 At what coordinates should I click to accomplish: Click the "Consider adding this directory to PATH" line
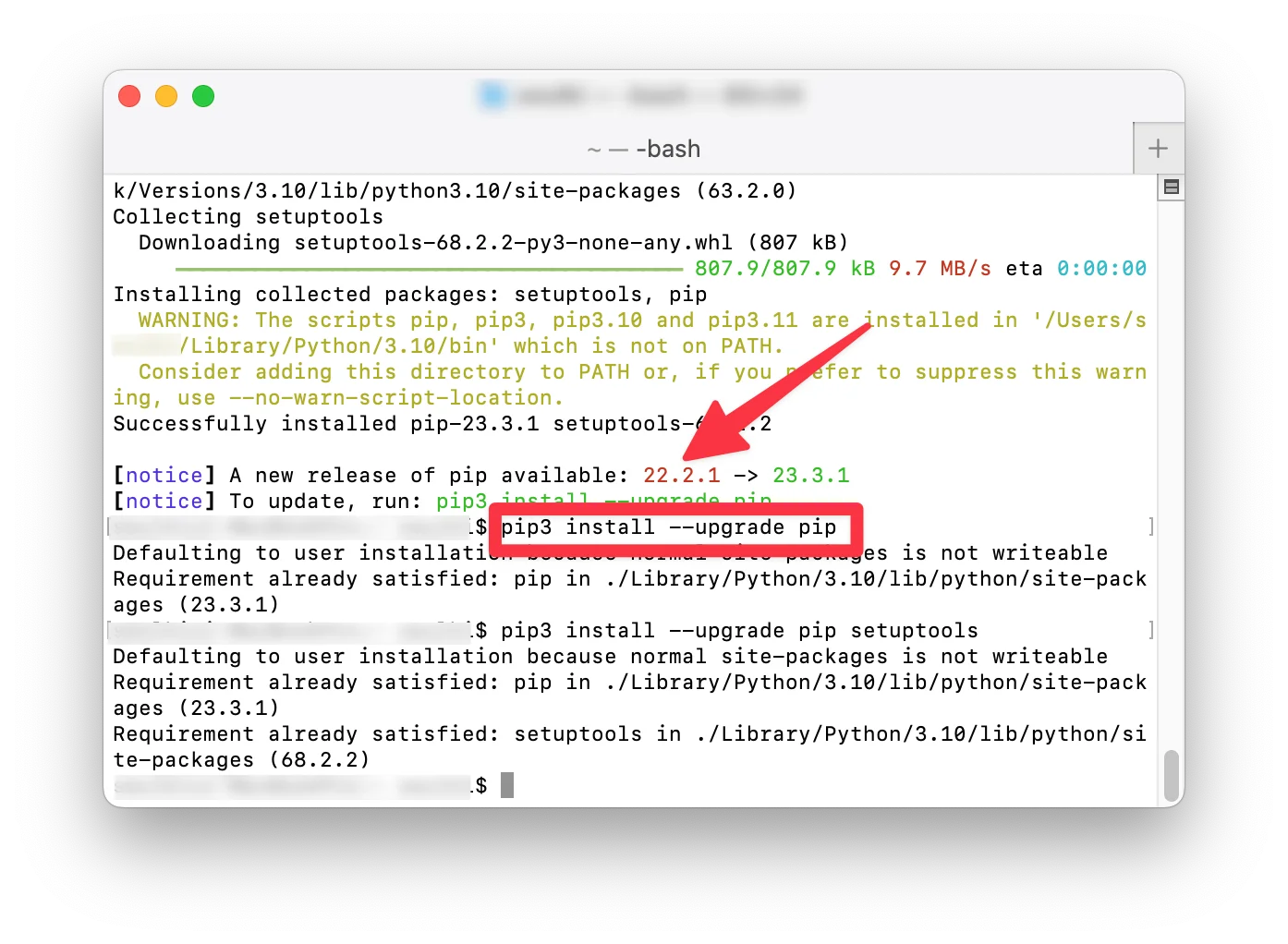point(642,371)
